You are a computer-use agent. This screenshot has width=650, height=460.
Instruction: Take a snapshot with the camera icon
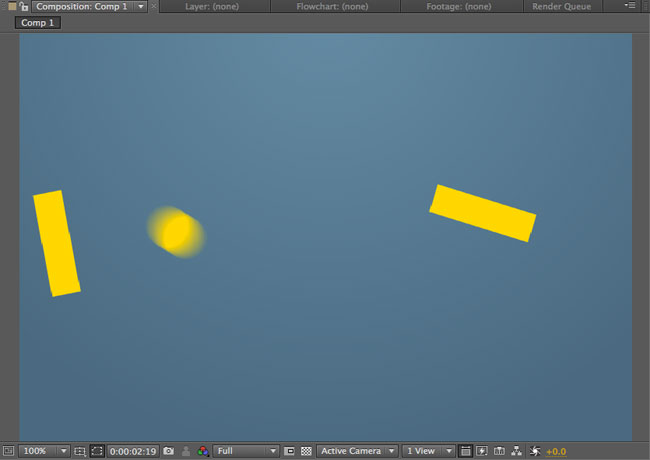click(x=169, y=451)
